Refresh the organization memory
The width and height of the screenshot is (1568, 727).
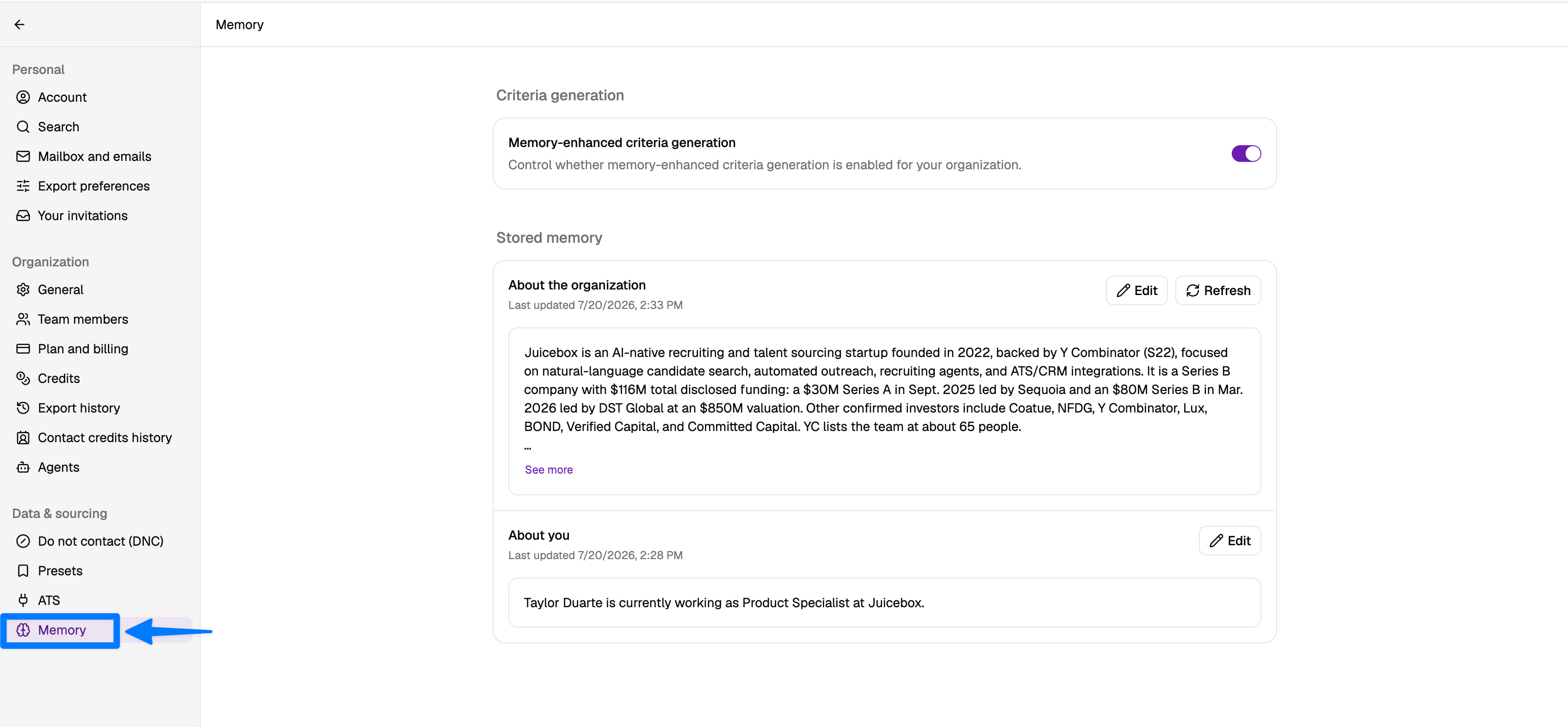click(x=1218, y=291)
